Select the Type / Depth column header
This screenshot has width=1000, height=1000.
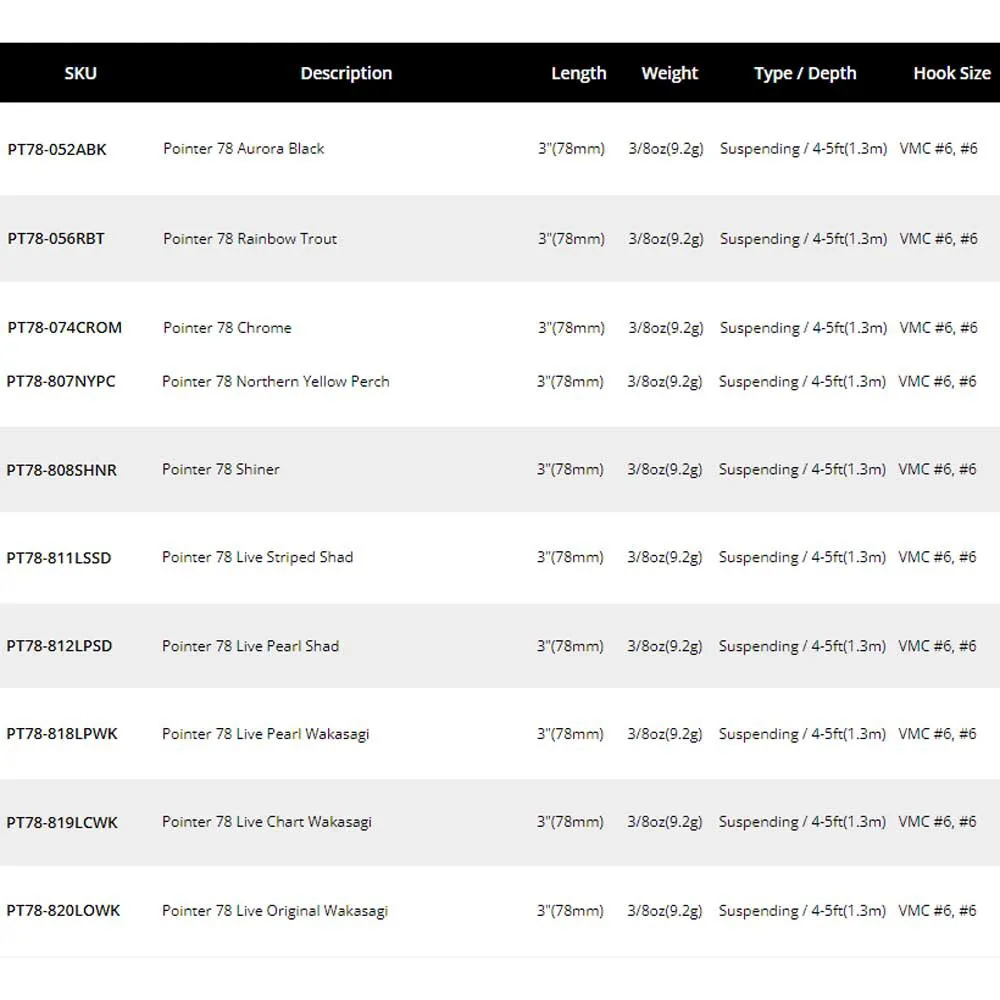click(805, 73)
